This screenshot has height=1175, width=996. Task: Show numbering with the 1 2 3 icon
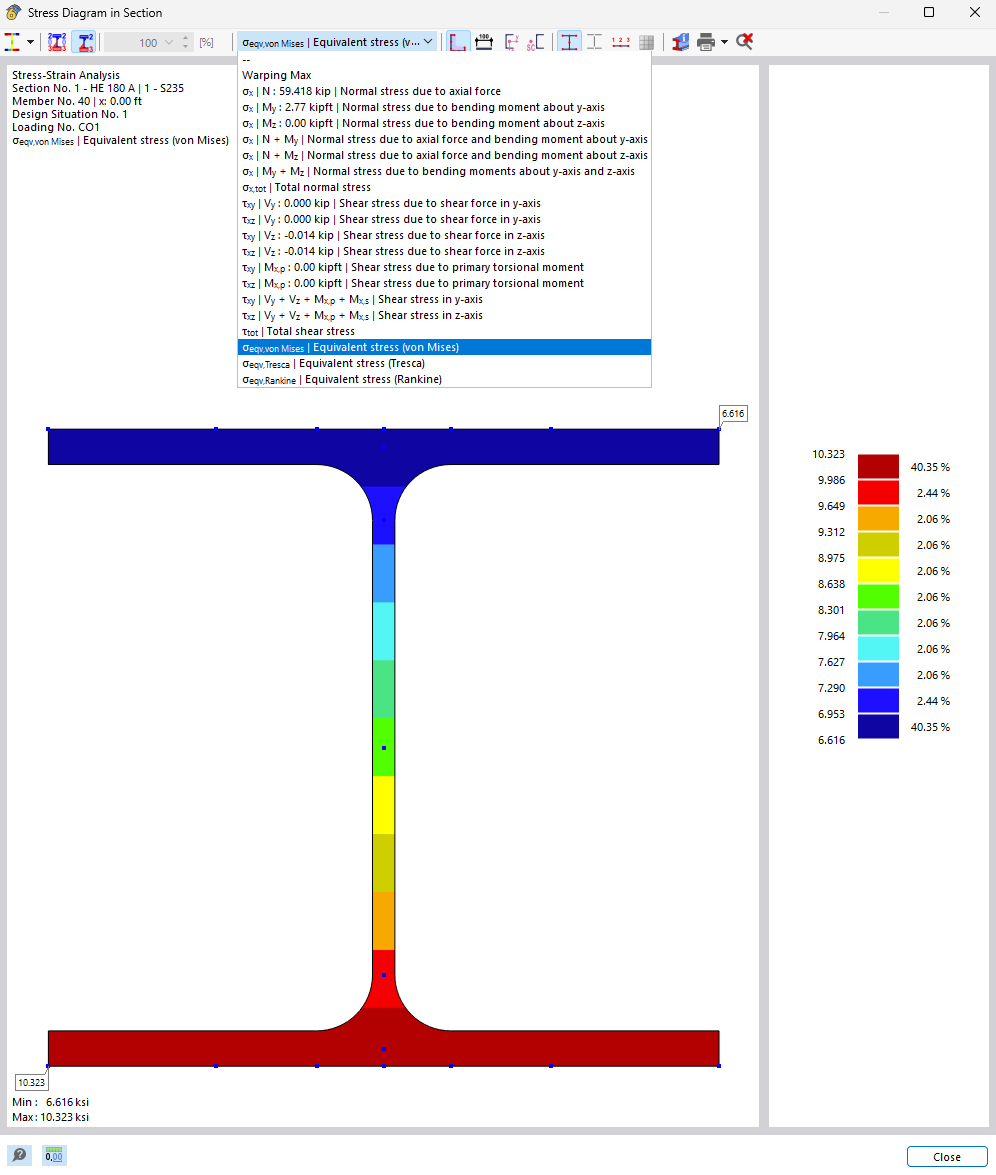click(x=620, y=41)
